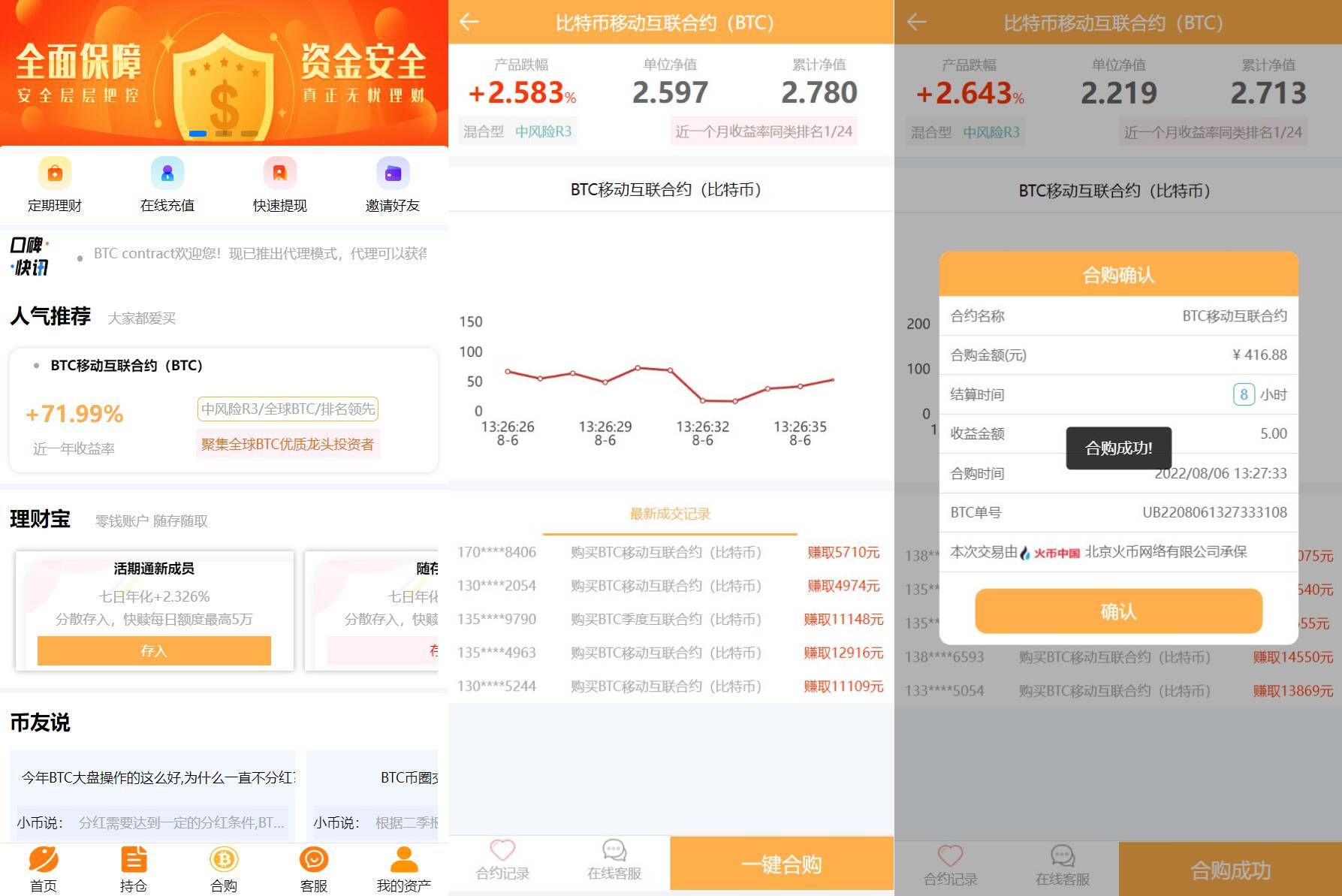Select the 混合型 type tag
This screenshot has height=896, width=1342.
[484, 131]
